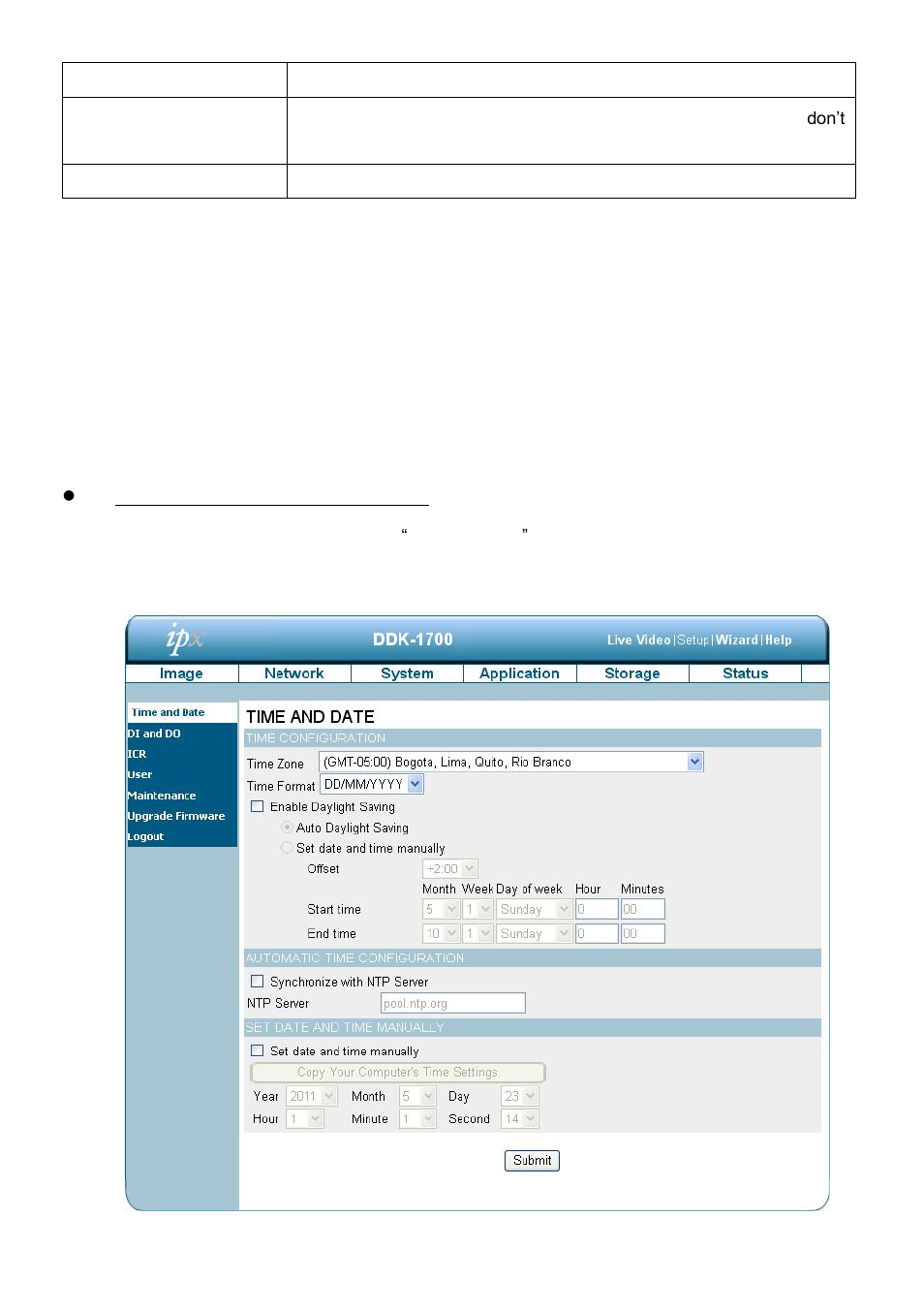Open Upgrade Firmware sidebar item

point(176,816)
